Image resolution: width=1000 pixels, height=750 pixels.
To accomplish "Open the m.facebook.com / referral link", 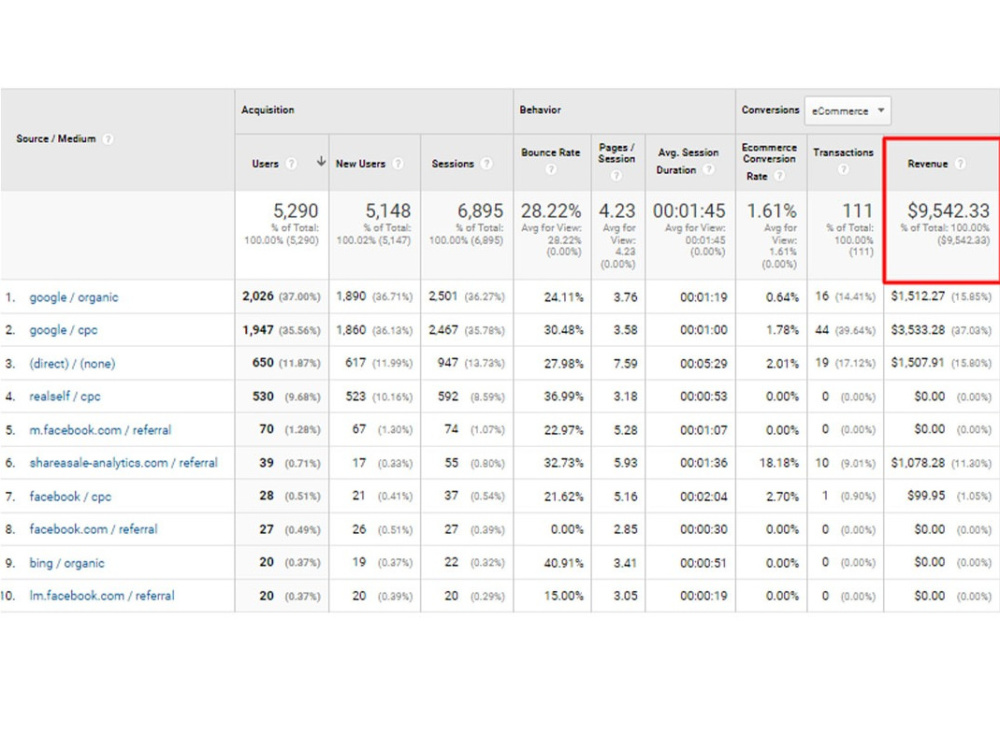I will (100, 430).
